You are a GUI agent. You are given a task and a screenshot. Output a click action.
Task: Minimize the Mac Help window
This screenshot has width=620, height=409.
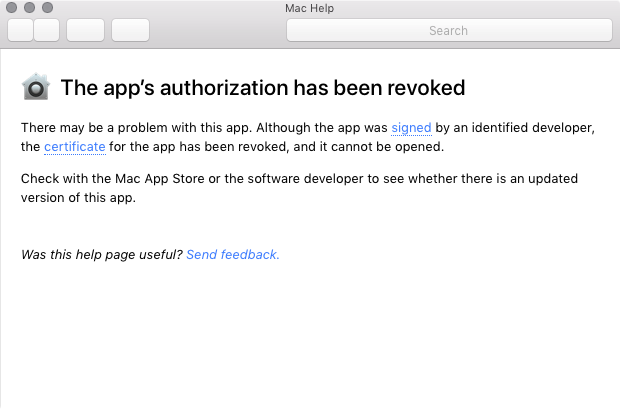(30, 8)
